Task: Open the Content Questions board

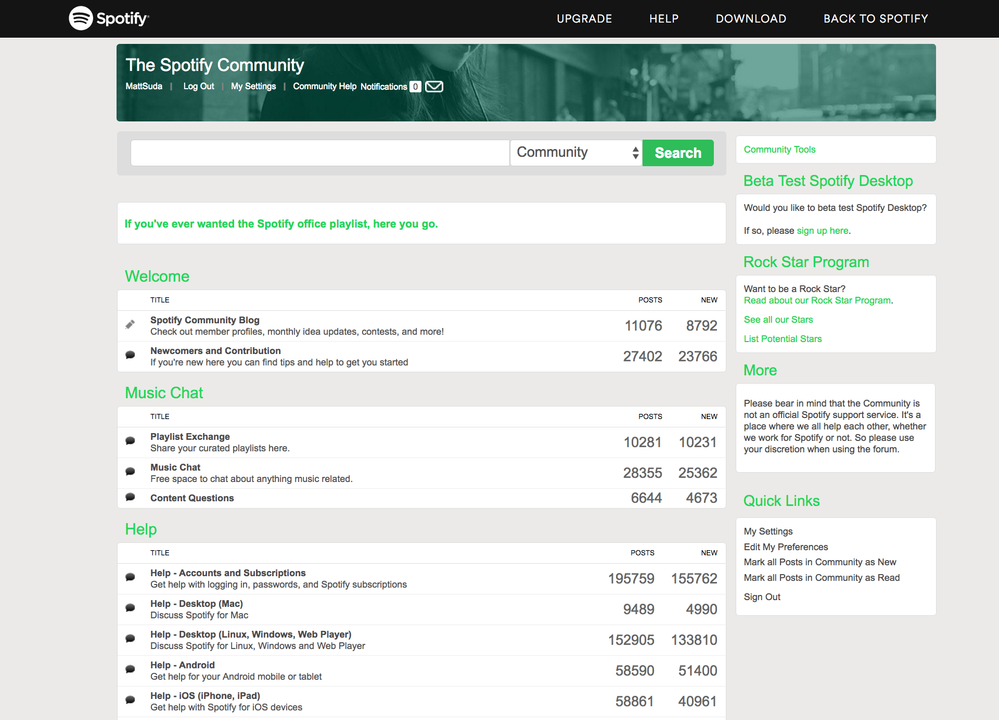Action: coord(192,498)
